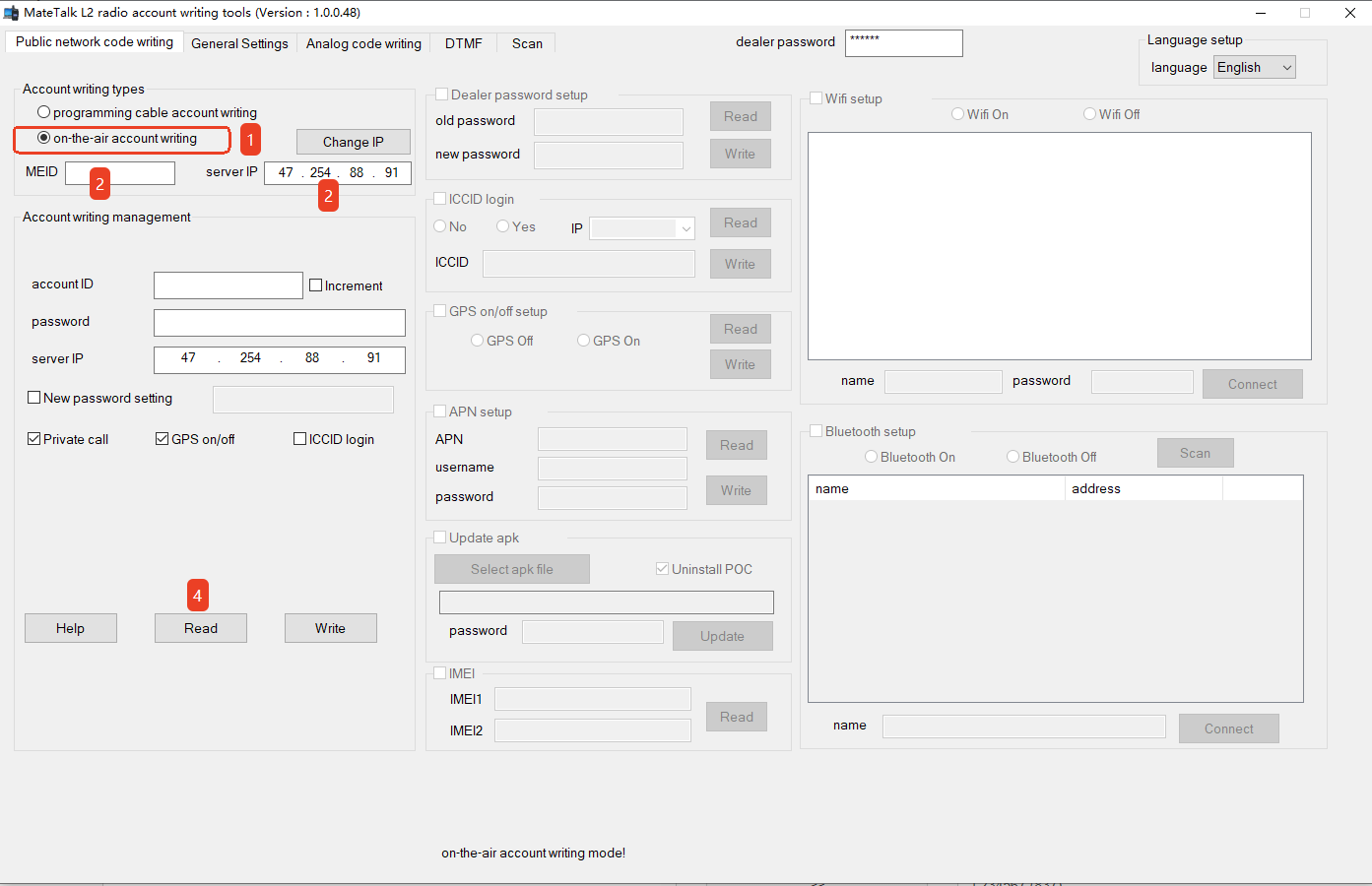Open the Help dialog

[x=70, y=628]
